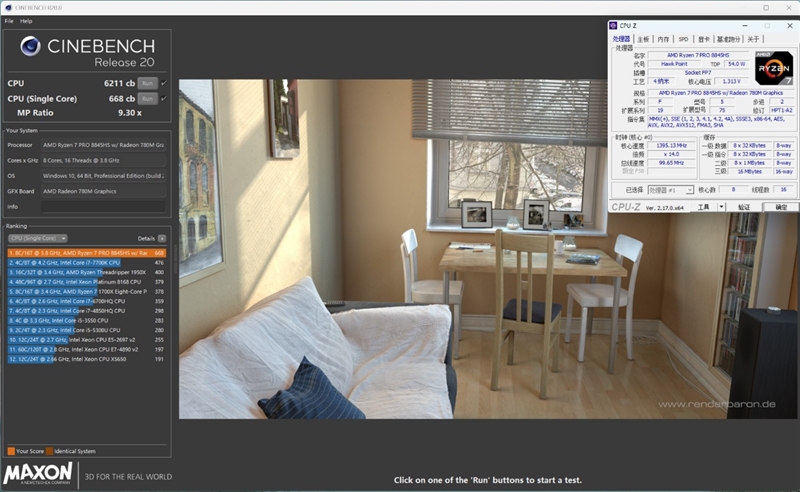800x492 pixels.
Task: Expand the CPU (Single Core) ranking dropdown
Action: click(37, 238)
